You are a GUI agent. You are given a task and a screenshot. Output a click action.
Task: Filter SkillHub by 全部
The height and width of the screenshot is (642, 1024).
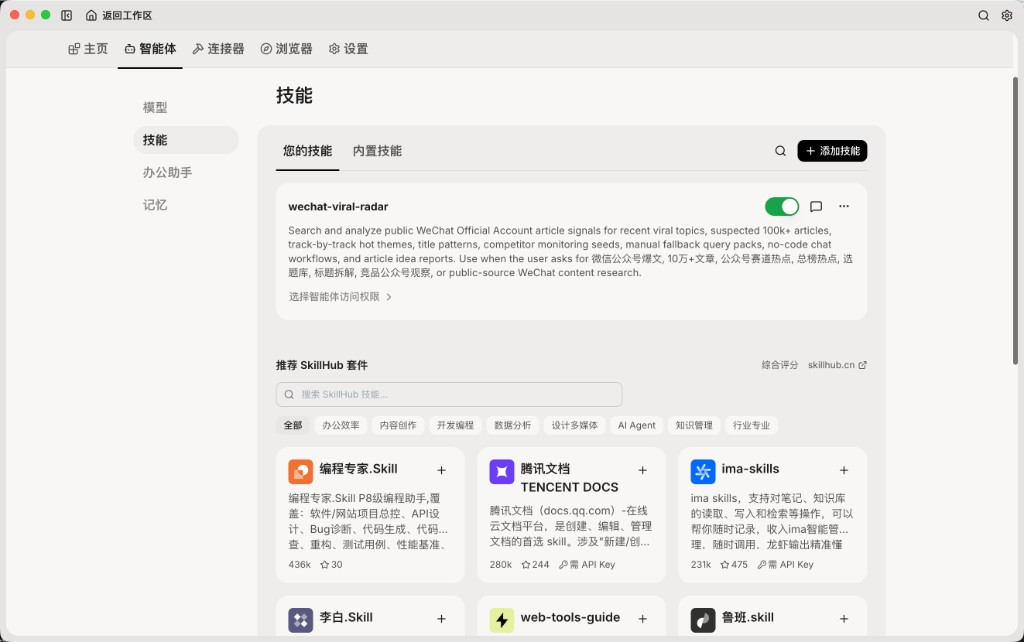click(293, 425)
